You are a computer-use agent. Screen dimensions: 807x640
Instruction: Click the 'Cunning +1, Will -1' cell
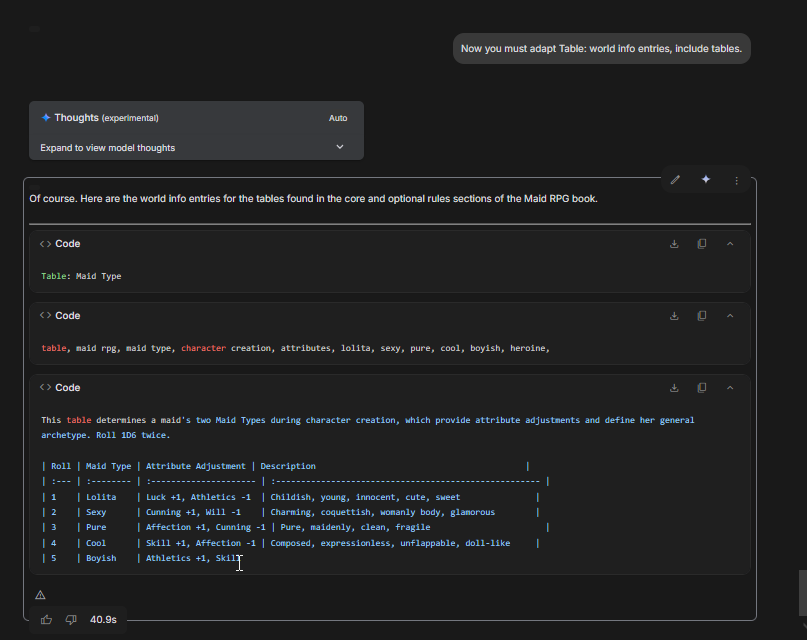[x=193, y=512]
